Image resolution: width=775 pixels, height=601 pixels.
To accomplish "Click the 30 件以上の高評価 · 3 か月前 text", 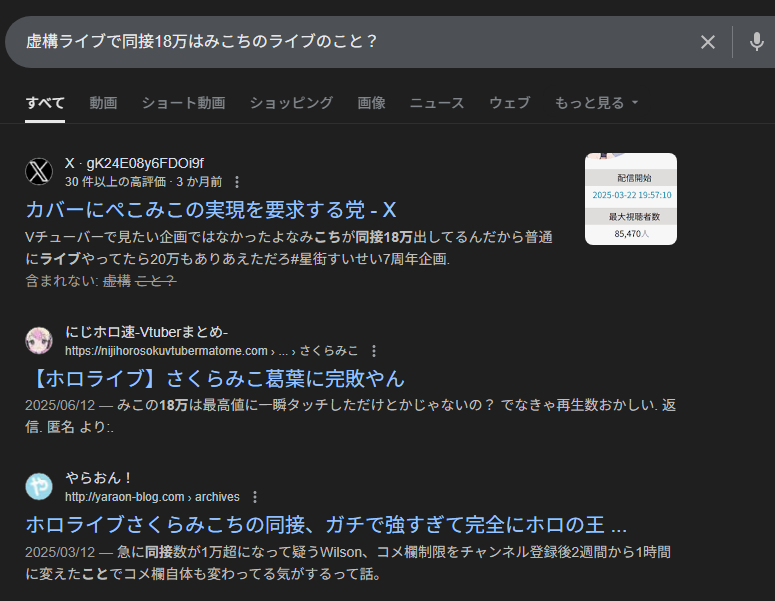I will tap(143, 182).
